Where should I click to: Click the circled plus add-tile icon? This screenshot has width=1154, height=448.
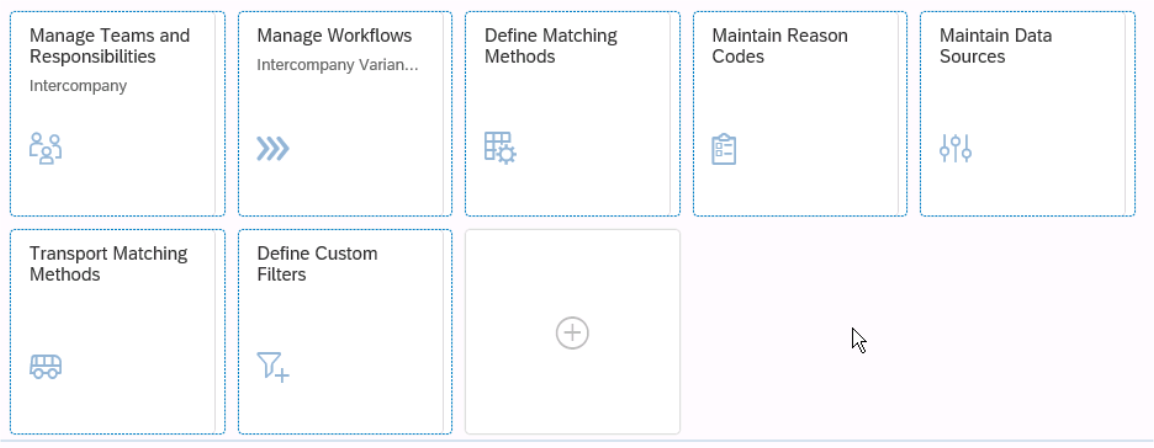[572, 333]
